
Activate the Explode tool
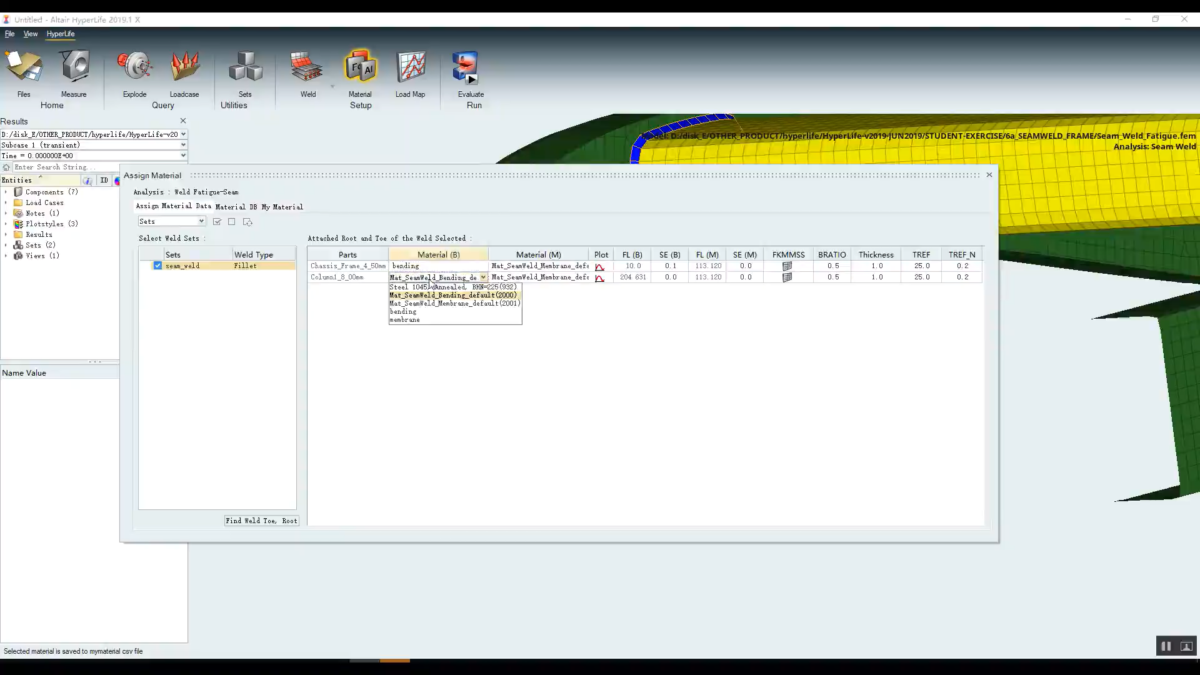135,74
